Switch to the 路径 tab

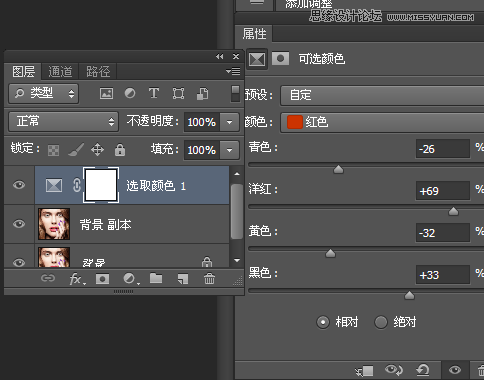click(x=98, y=71)
